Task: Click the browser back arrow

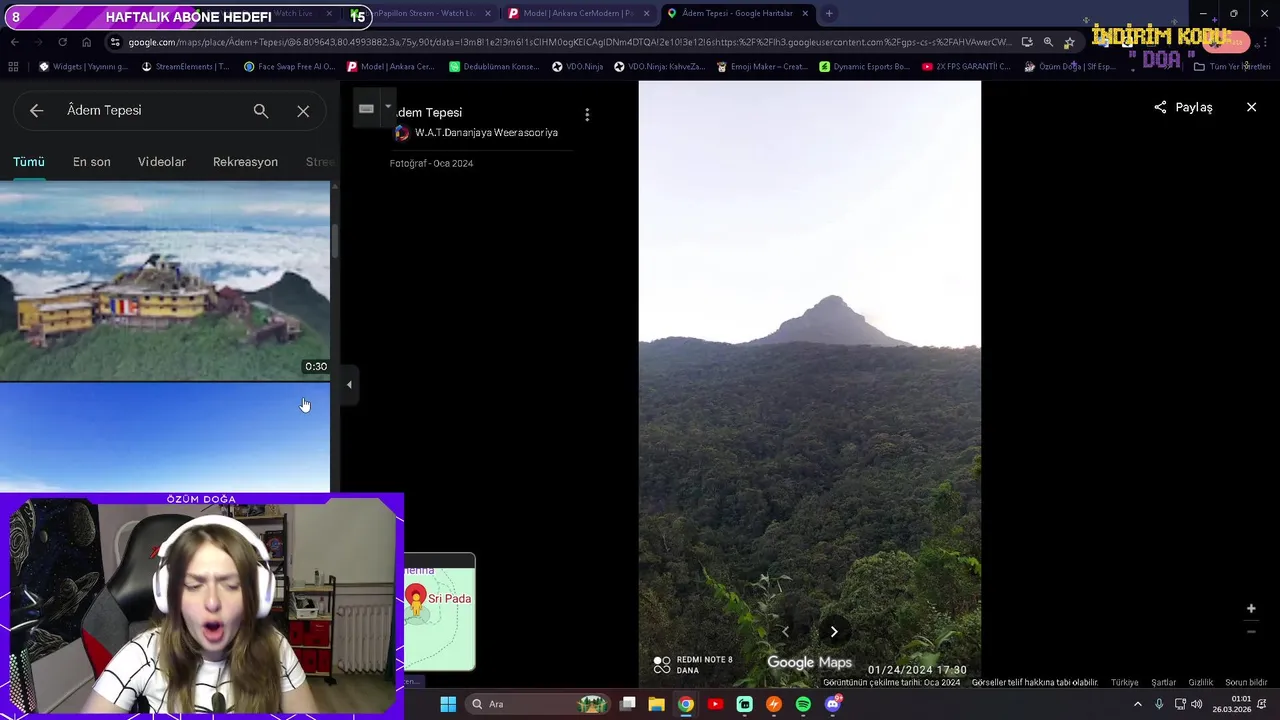Action: tap(14, 42)
